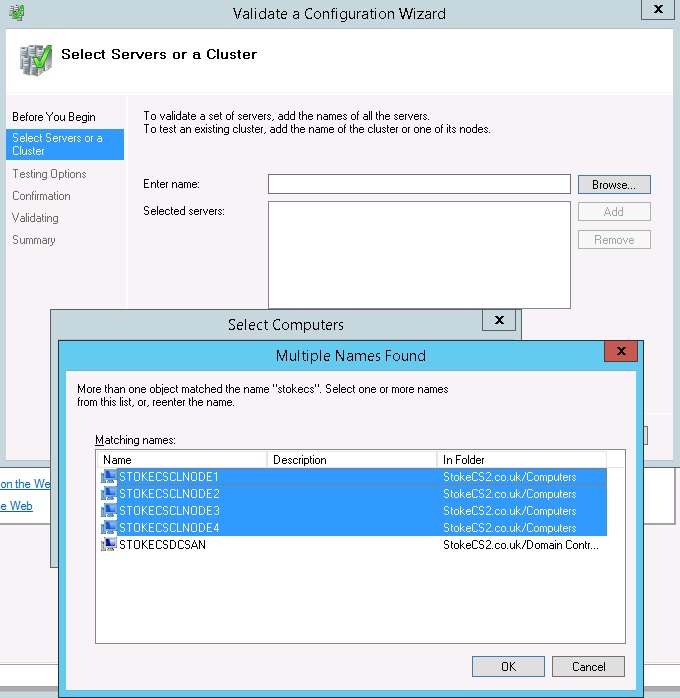Open the Validating step
Viewport: 680px width, 698px height.
[35, 218]
